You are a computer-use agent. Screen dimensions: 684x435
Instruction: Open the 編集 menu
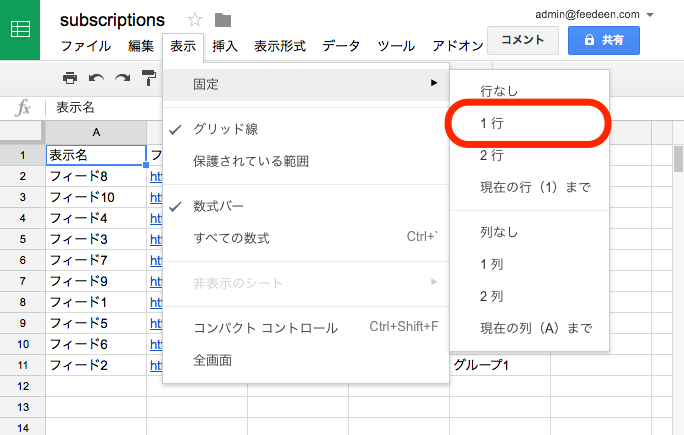pyautogui.click(x=140, y=46)
